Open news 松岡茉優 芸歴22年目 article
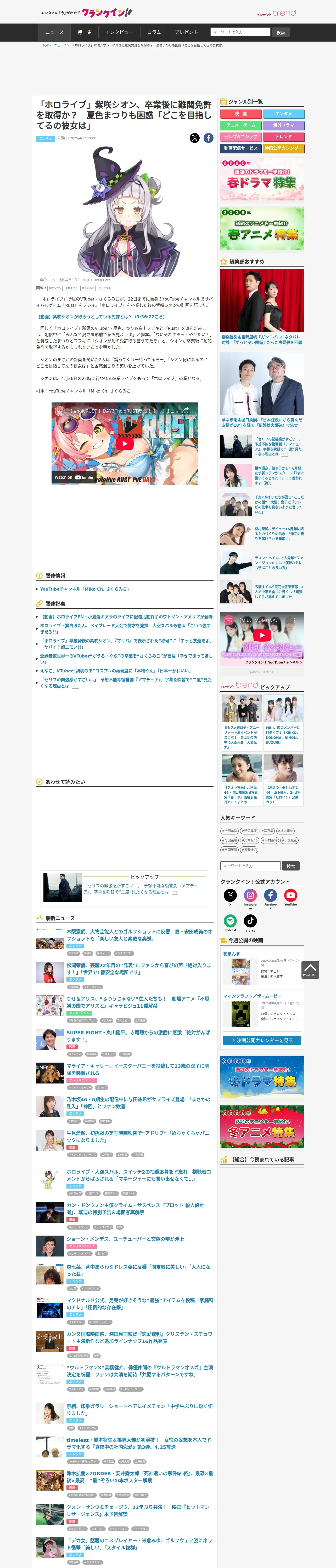This screenshot has height=1568, width=336. click(138, 969)
